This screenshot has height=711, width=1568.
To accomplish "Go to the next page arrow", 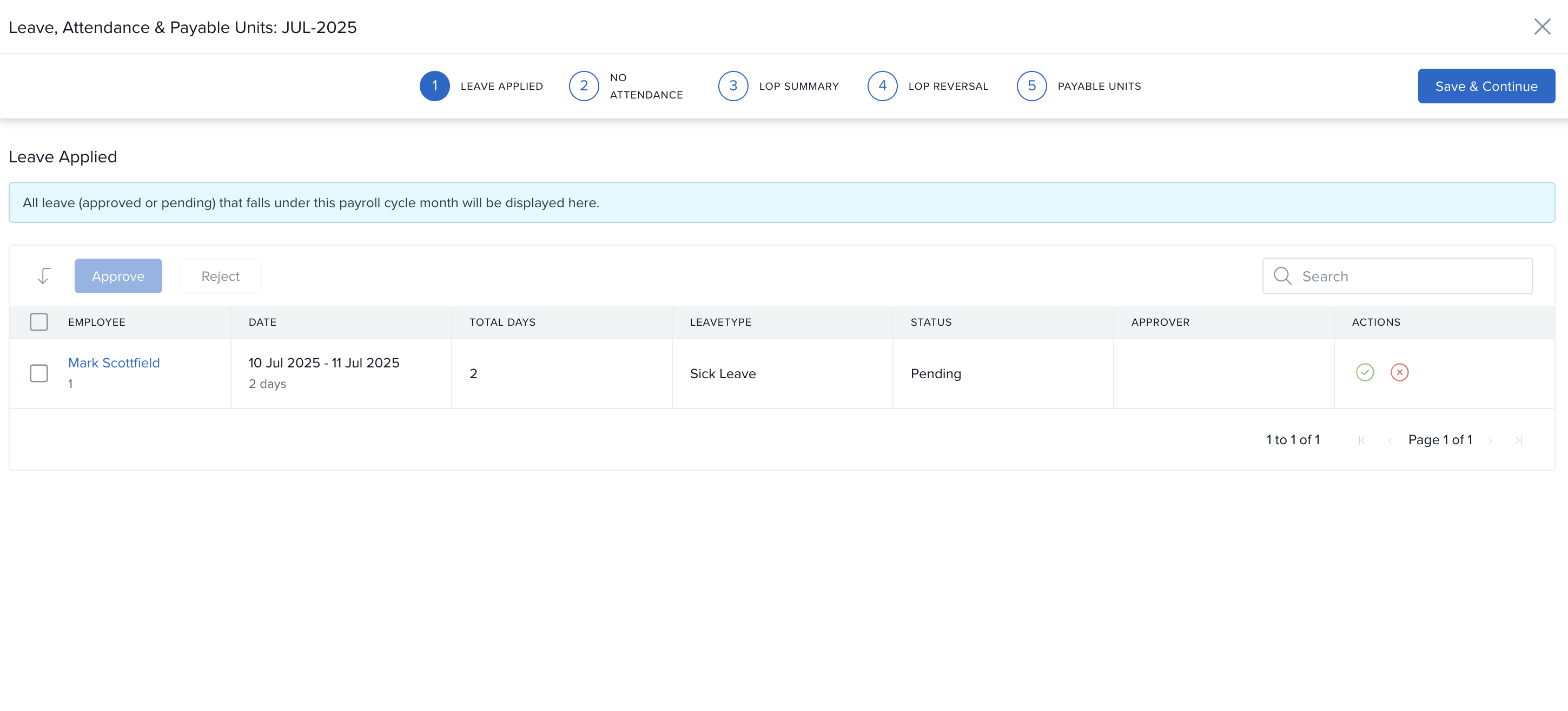I will tap(1490, 440).
